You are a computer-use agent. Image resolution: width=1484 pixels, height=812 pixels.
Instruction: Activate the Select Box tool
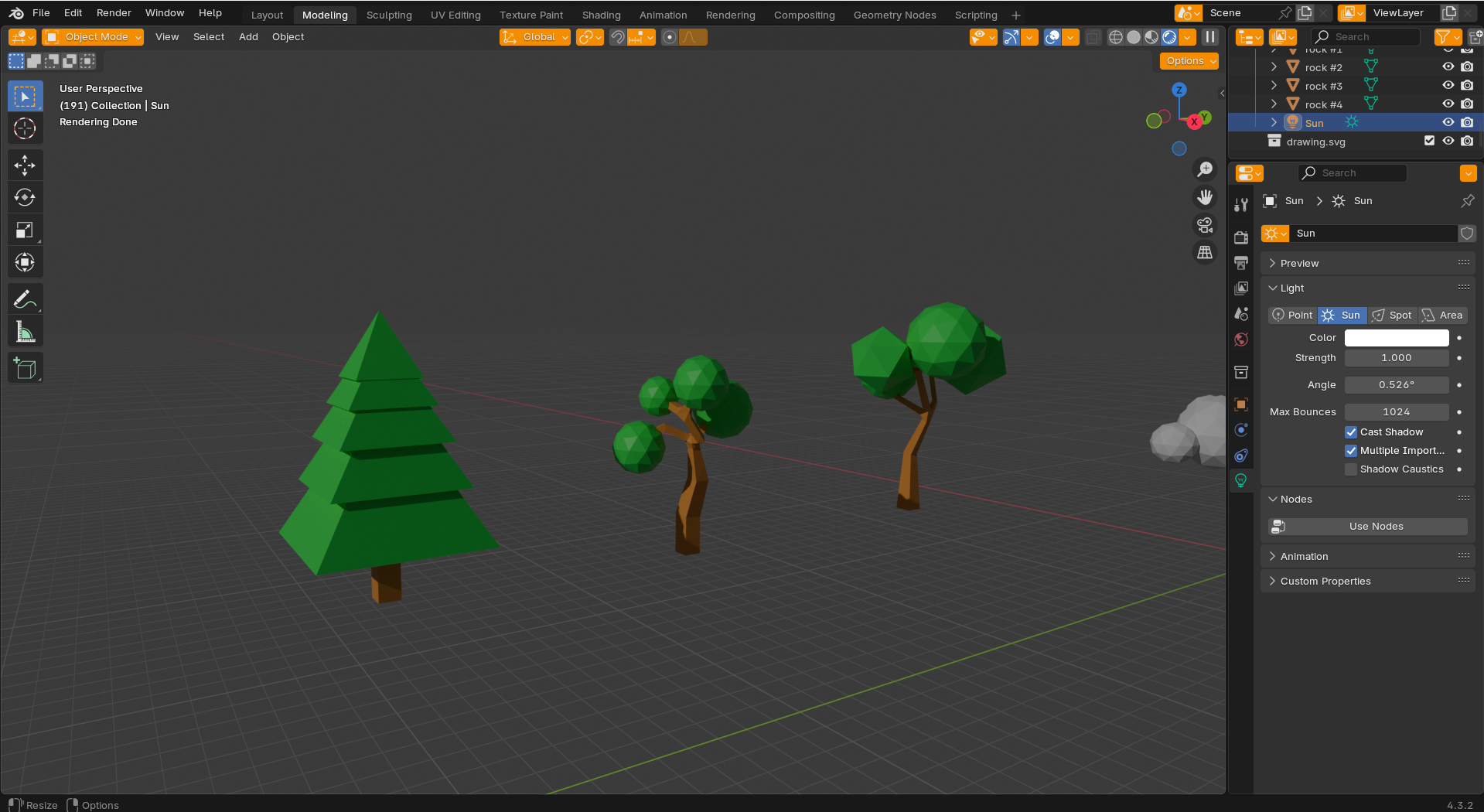[25, 97]
